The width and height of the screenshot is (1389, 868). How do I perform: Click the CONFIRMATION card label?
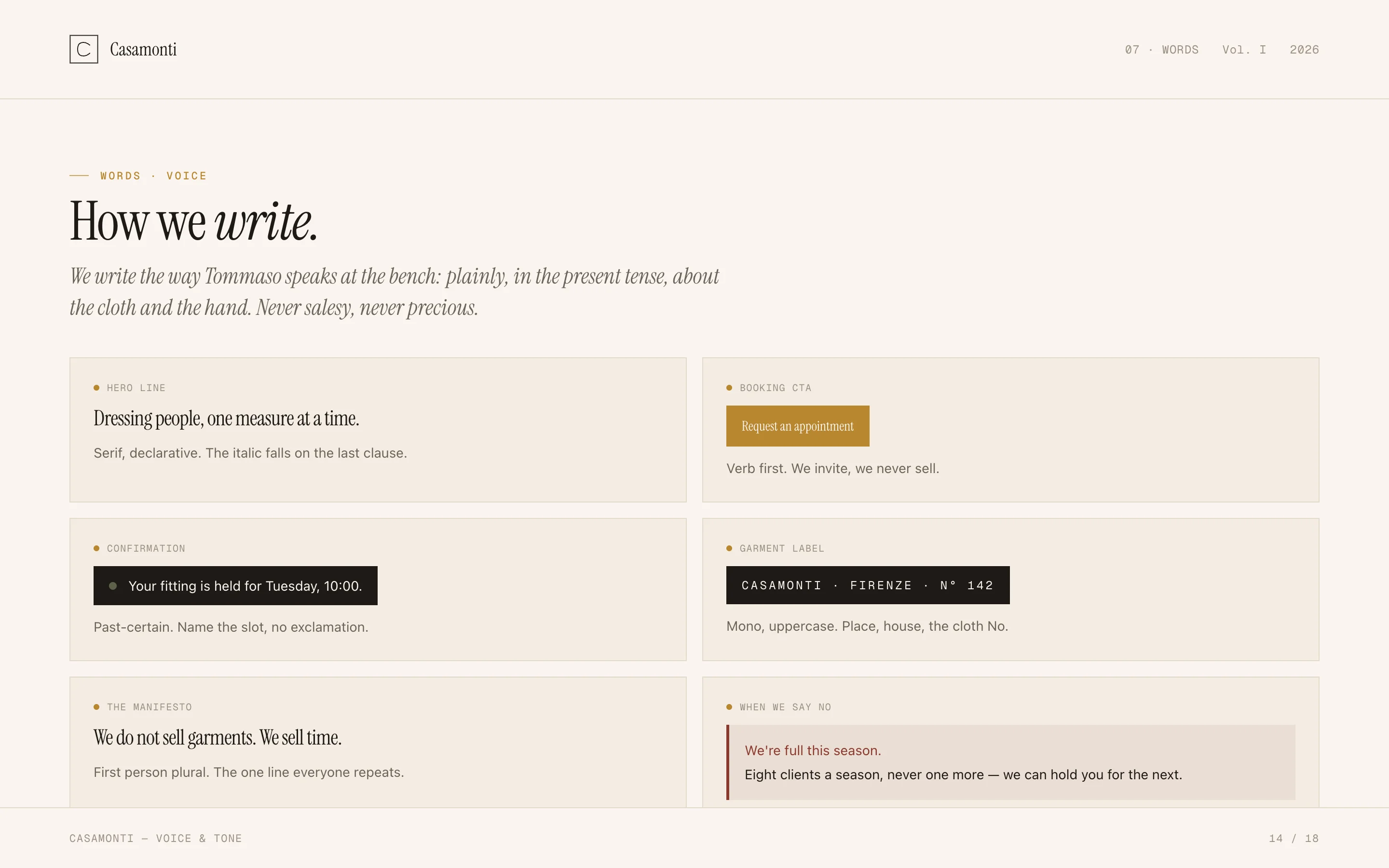(146, 549)
